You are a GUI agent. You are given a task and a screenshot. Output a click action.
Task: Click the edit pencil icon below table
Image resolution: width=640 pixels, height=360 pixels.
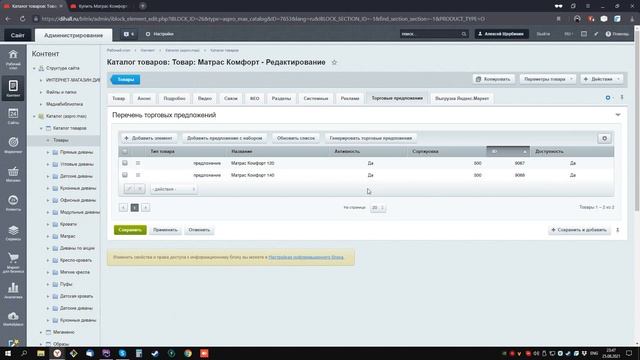[x=129, y=189]
